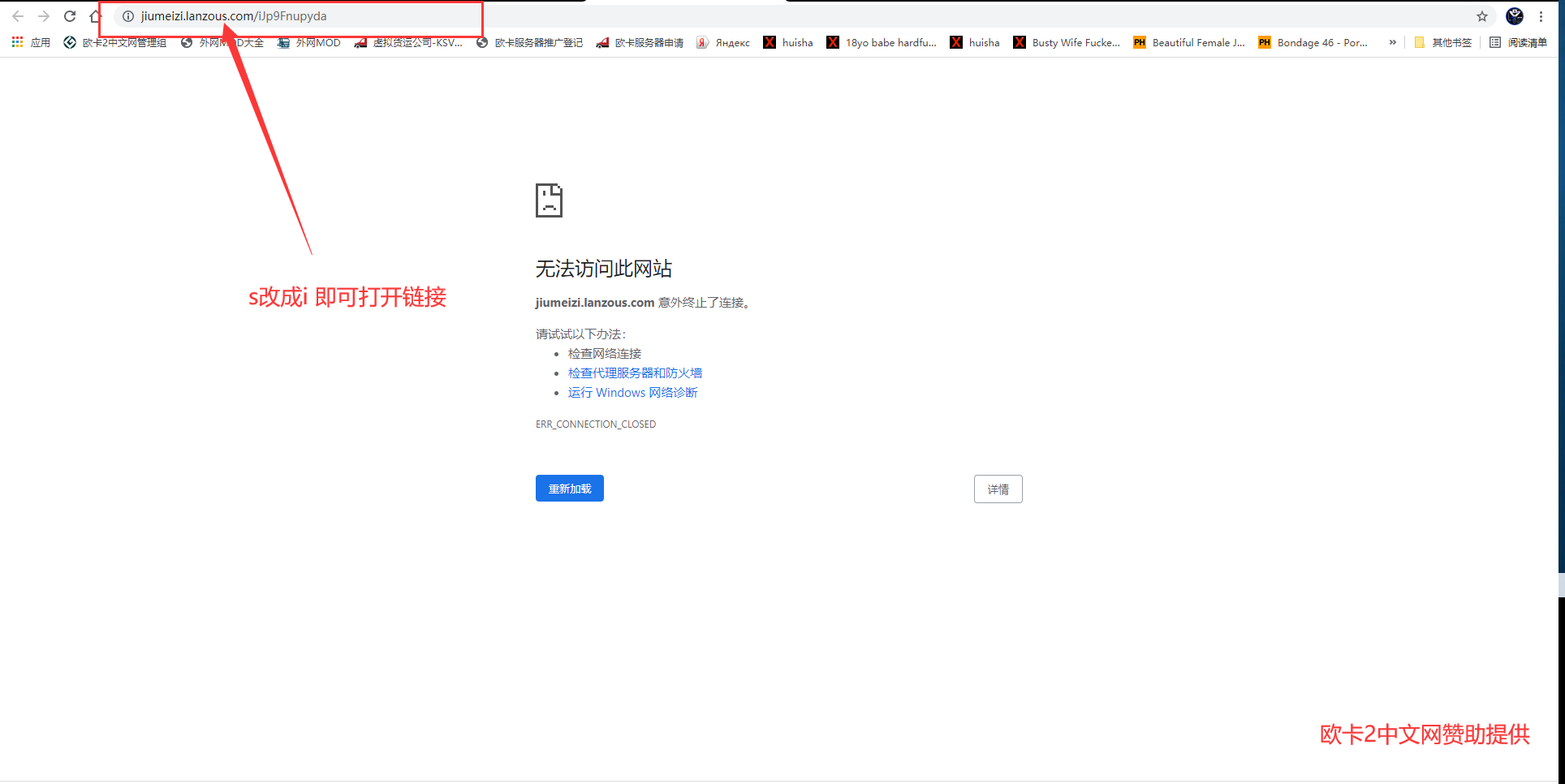Expand the hidden bookmarks chevron
The width and height of the screenshot is (1565, 784).
(x=1393, y=42)
